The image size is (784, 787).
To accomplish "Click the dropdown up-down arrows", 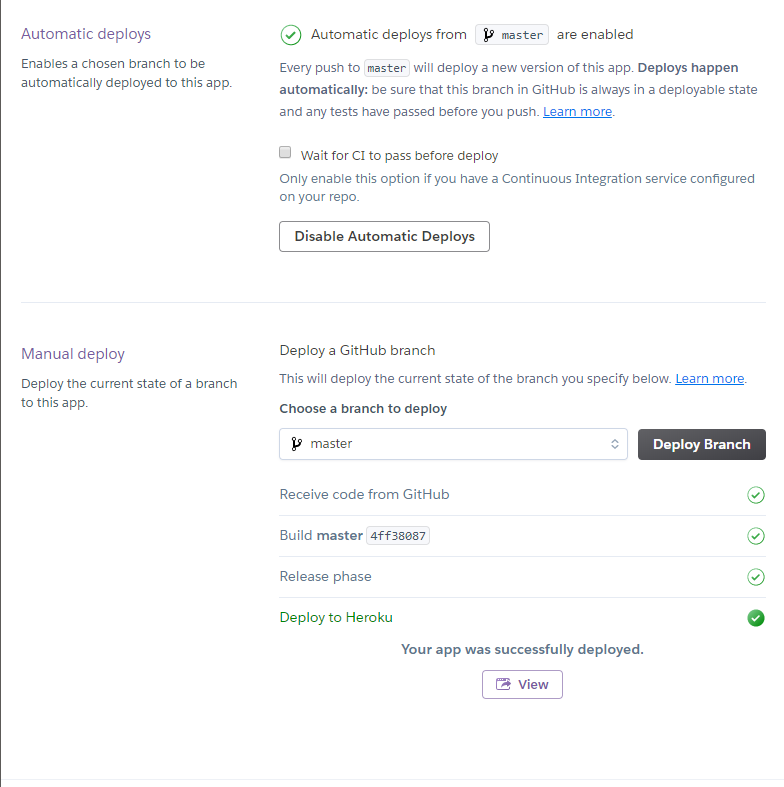I will [x=614, y=444].
